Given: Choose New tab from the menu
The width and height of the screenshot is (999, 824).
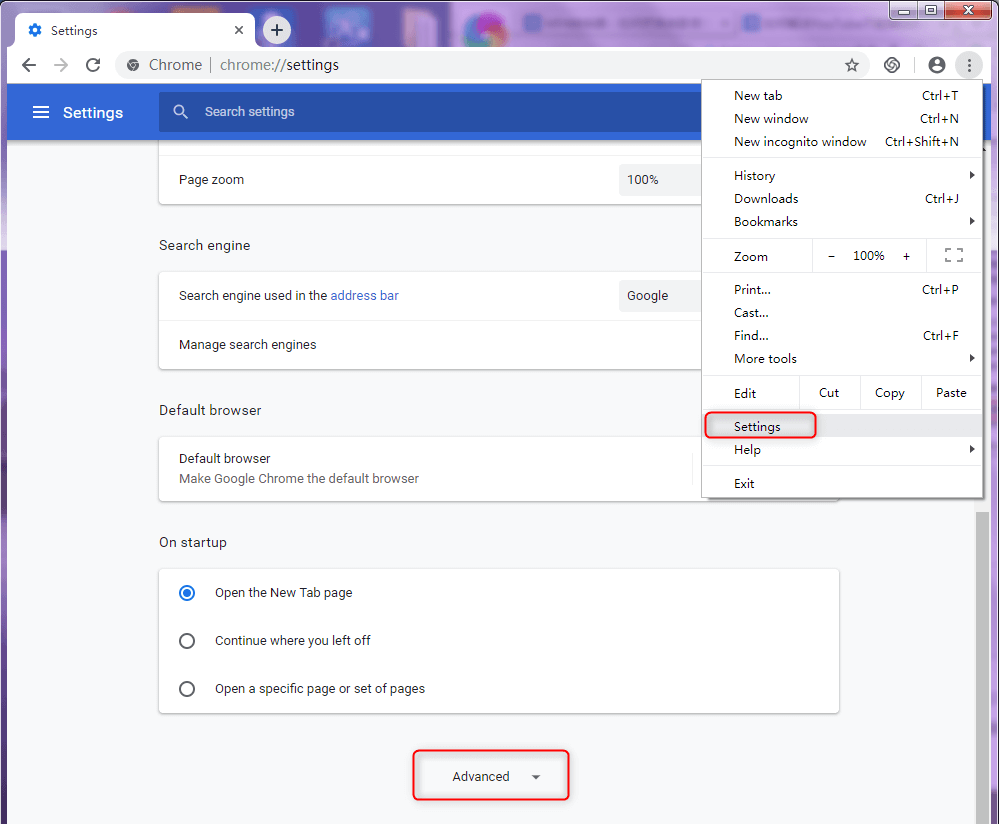Looking at the screenshot, I should coord(842,96).
